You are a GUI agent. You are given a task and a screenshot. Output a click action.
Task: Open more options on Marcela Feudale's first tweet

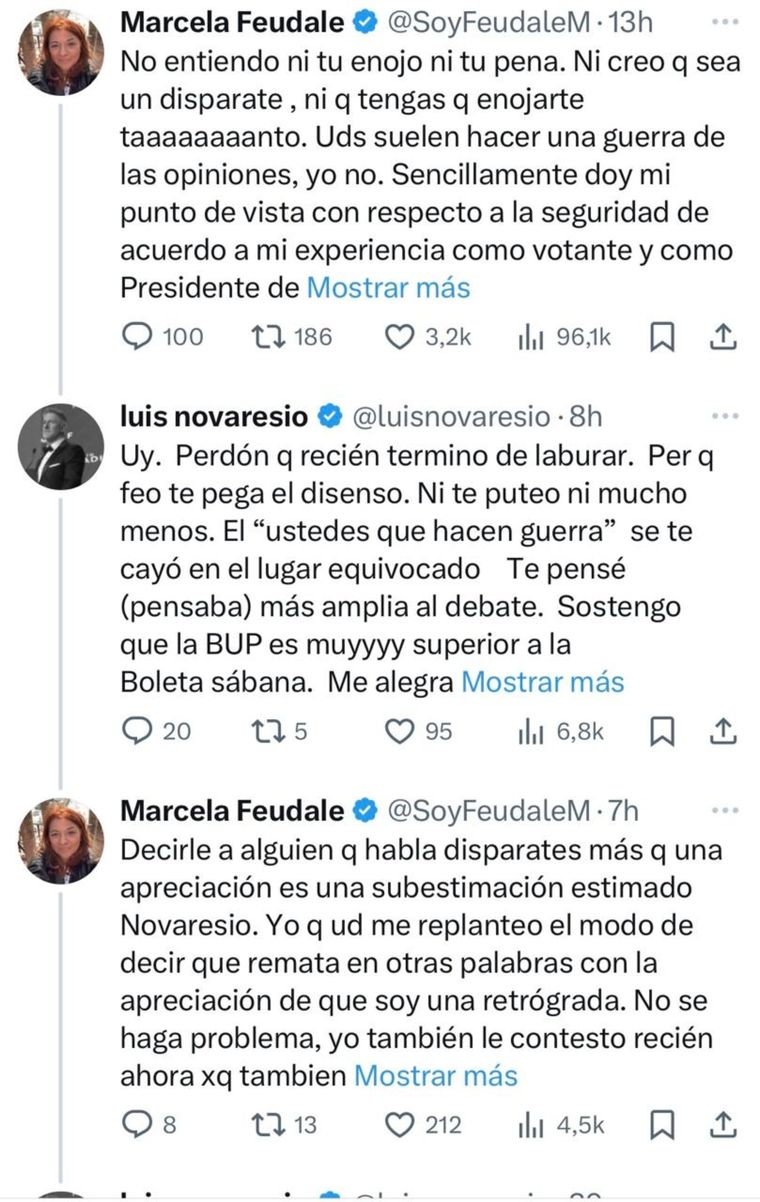point(727,20)
